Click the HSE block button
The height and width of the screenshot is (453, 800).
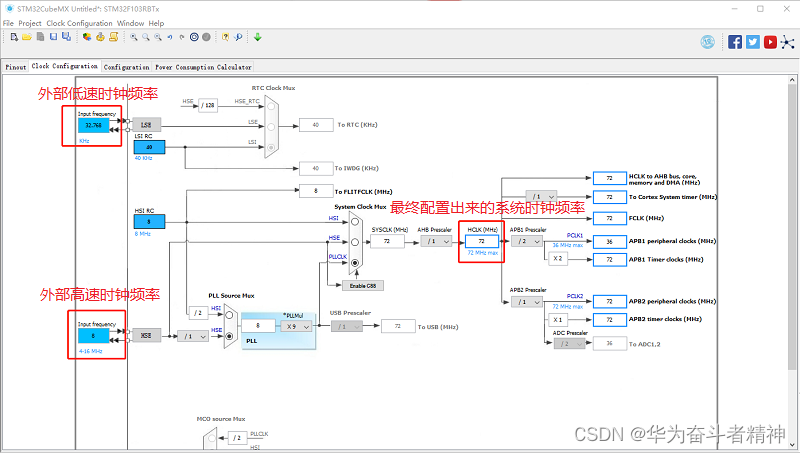click(146, 335)
